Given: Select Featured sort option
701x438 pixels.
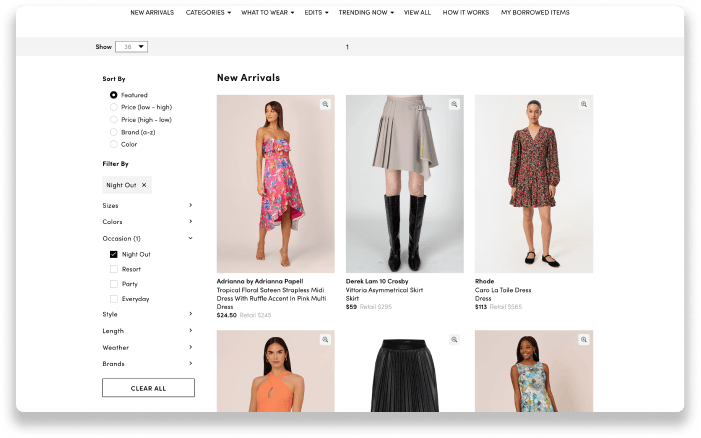Looking at the screenshot, I should coord(114,95).
